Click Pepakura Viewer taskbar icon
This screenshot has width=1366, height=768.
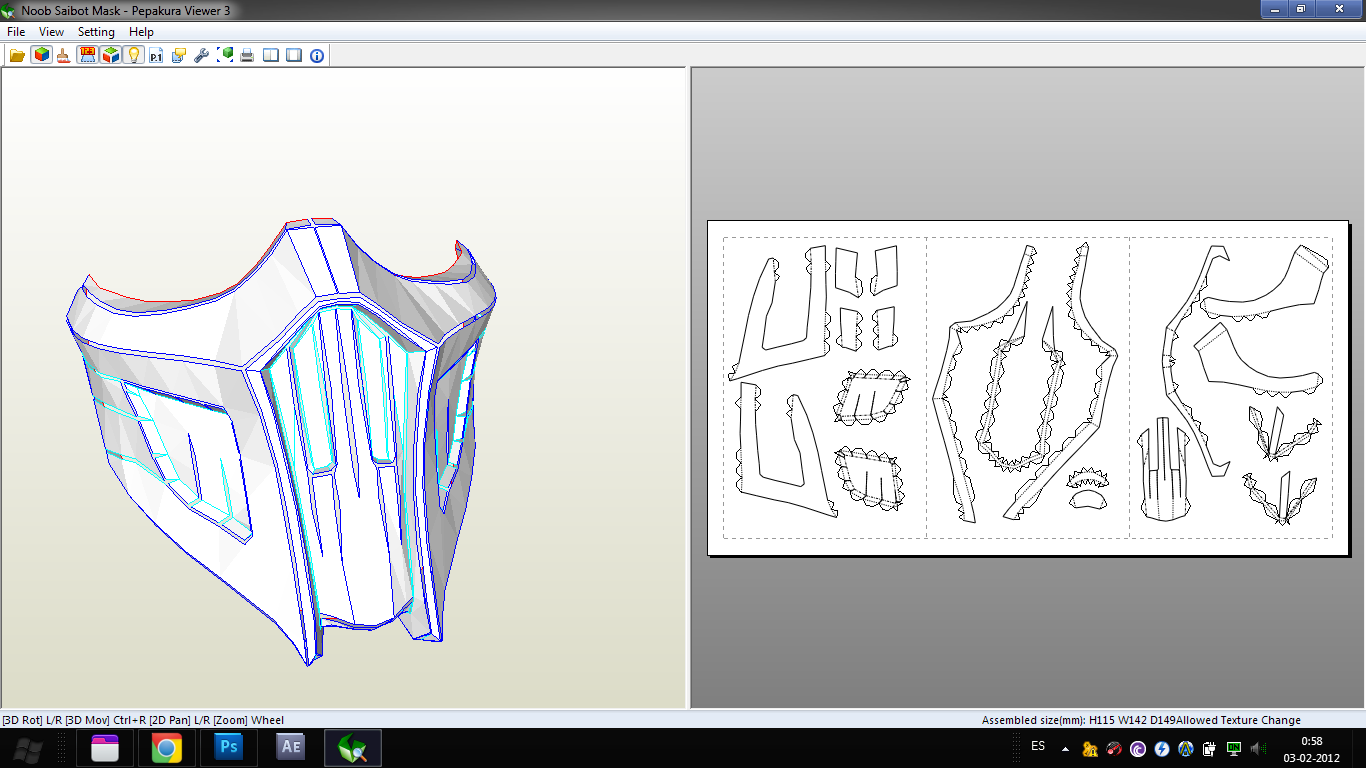tap(353, 747)
